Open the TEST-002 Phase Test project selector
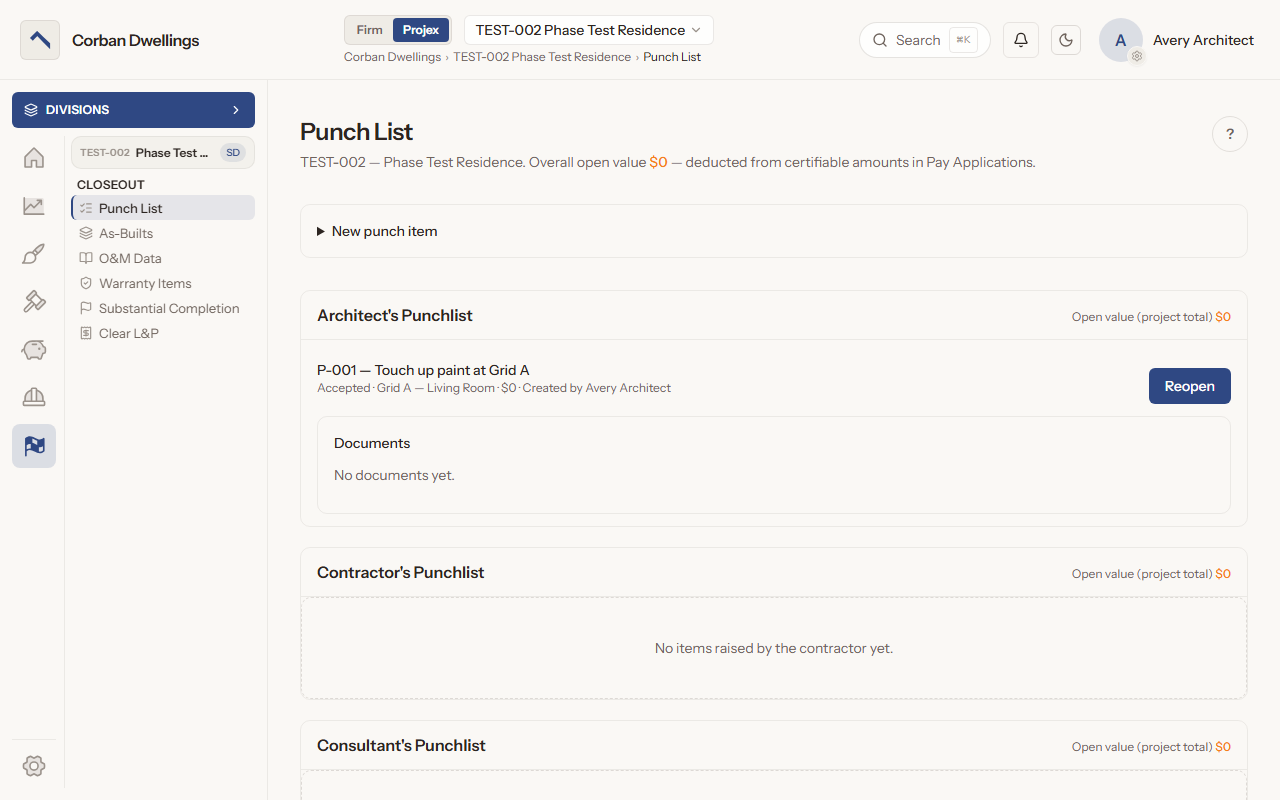 click(x=162, y=153)
